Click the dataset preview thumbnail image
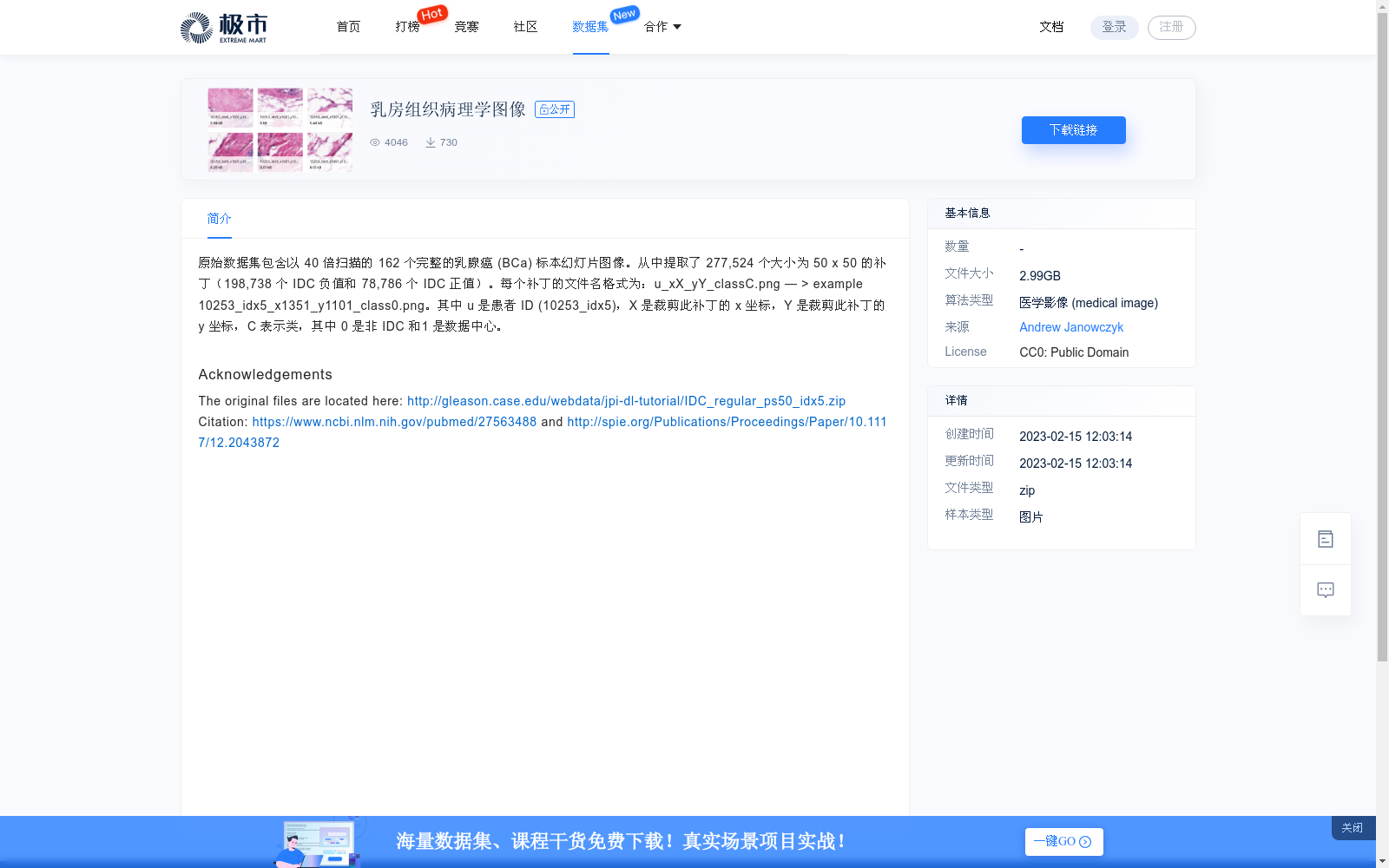Screen dimensions: 1389x868 (280, 129)
